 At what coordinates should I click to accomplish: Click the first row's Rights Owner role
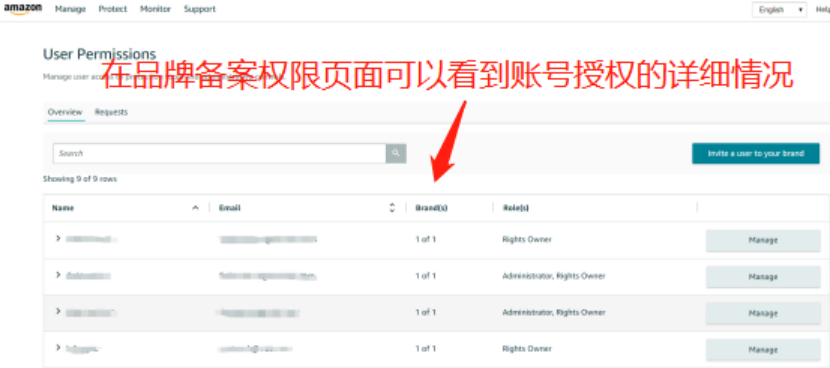(x=527, y=239)
